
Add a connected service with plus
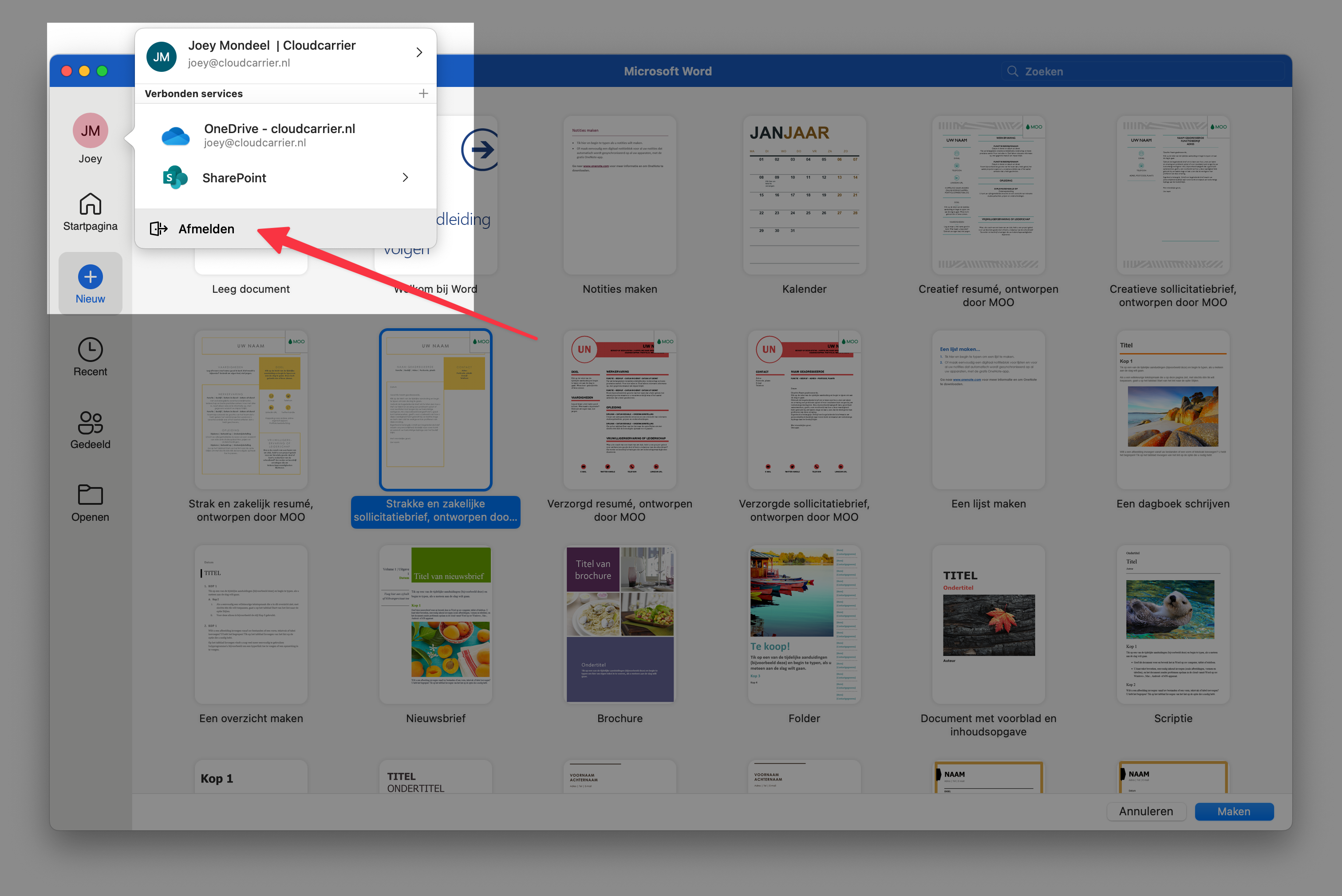pos(423,93)
